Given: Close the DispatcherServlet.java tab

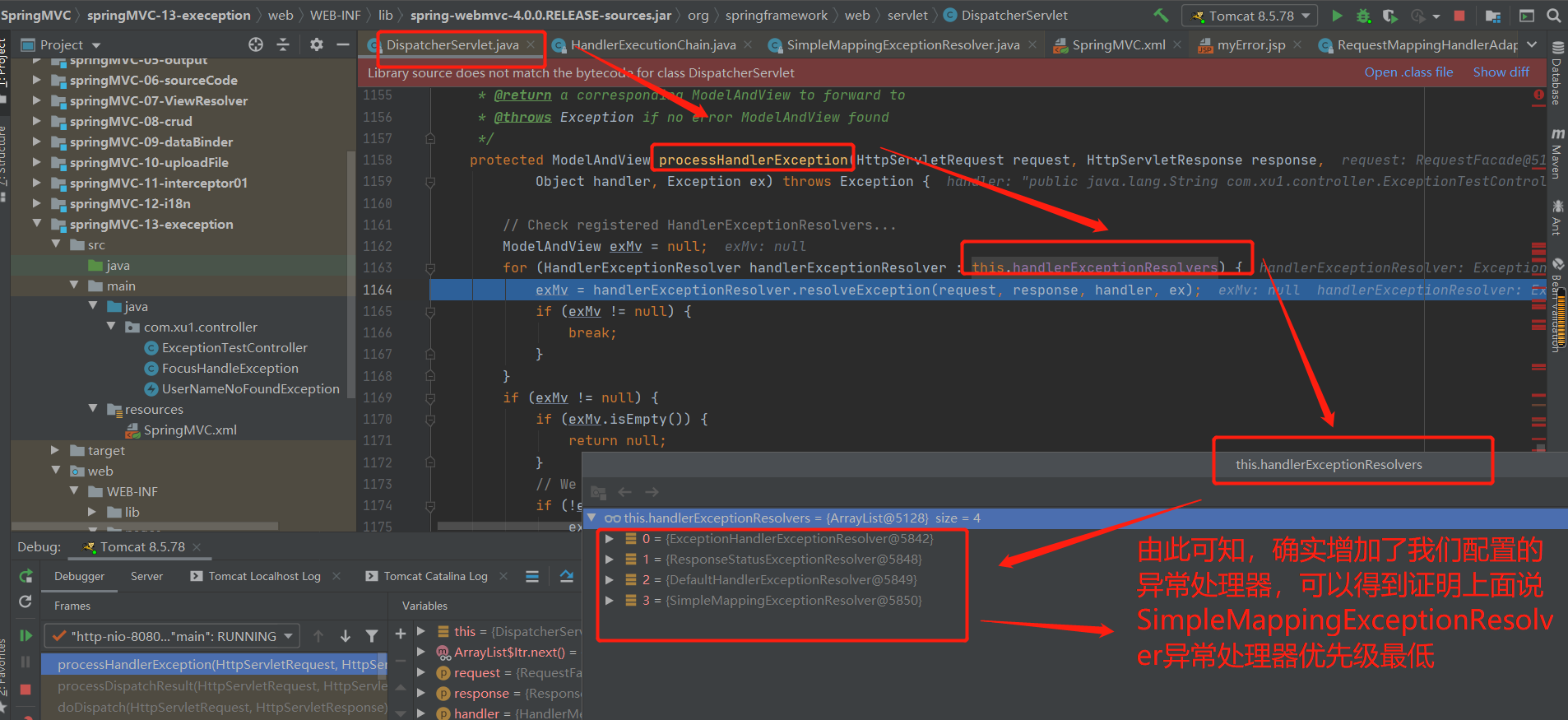Looking at the screenshot, I should click(531, 44).
